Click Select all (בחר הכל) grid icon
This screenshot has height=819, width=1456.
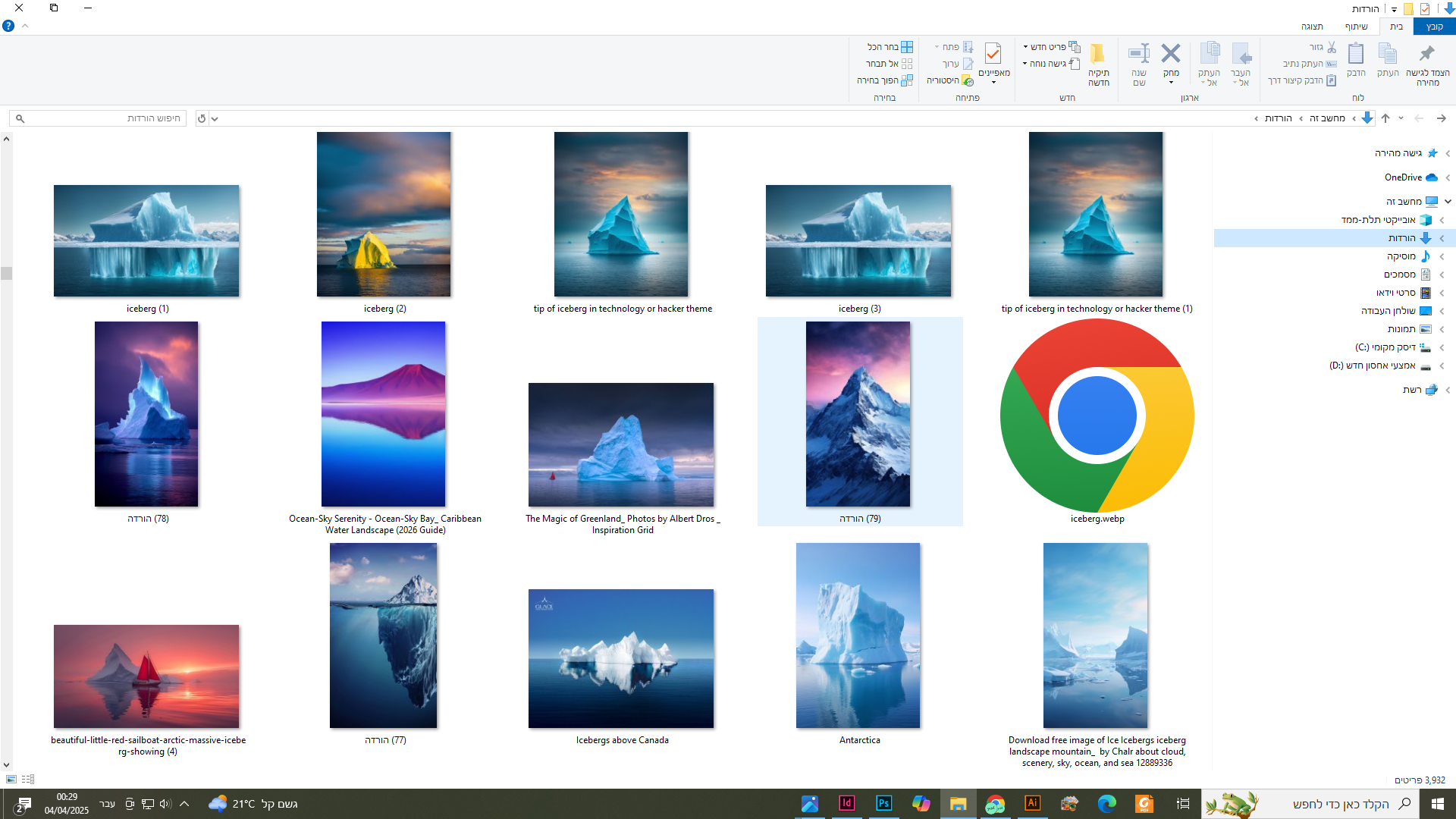click(907, 47)
